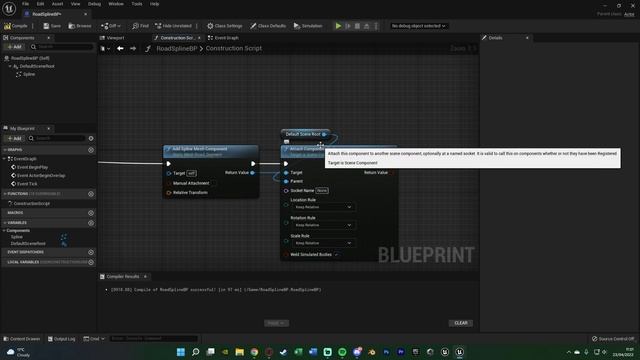This screenshot has height=360, width=640.
Task: Add new variable with VARIABLES plus icon
Action: click(91, 223)
